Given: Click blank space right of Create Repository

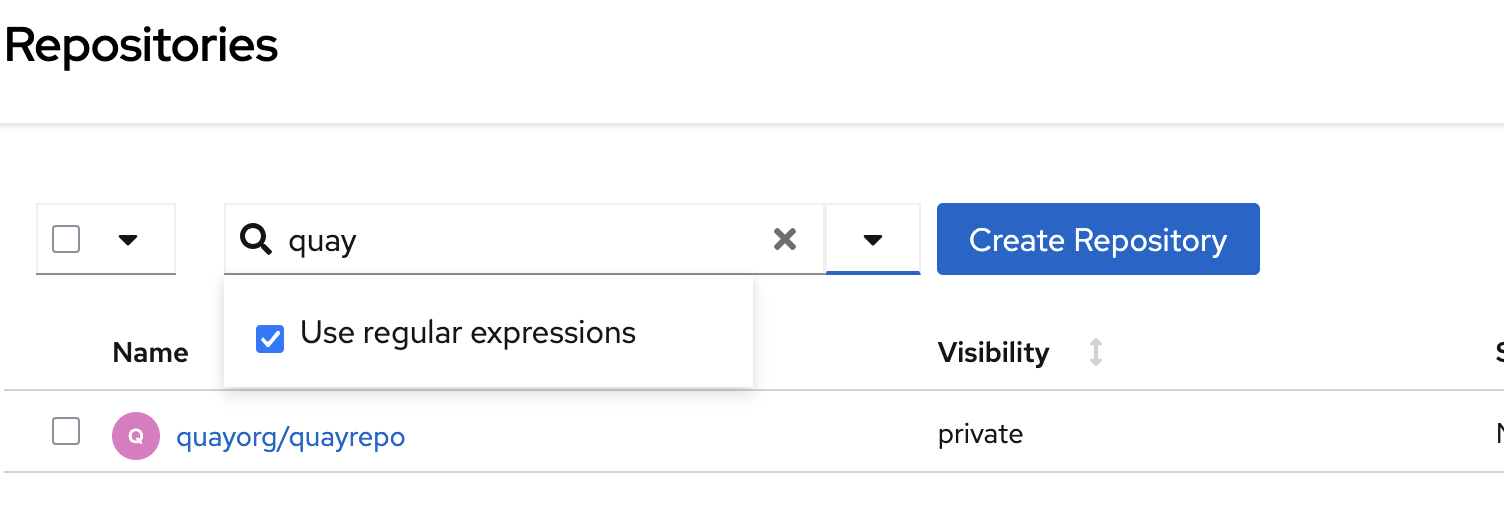Looking at the screenshot, I should (1380, 240).
